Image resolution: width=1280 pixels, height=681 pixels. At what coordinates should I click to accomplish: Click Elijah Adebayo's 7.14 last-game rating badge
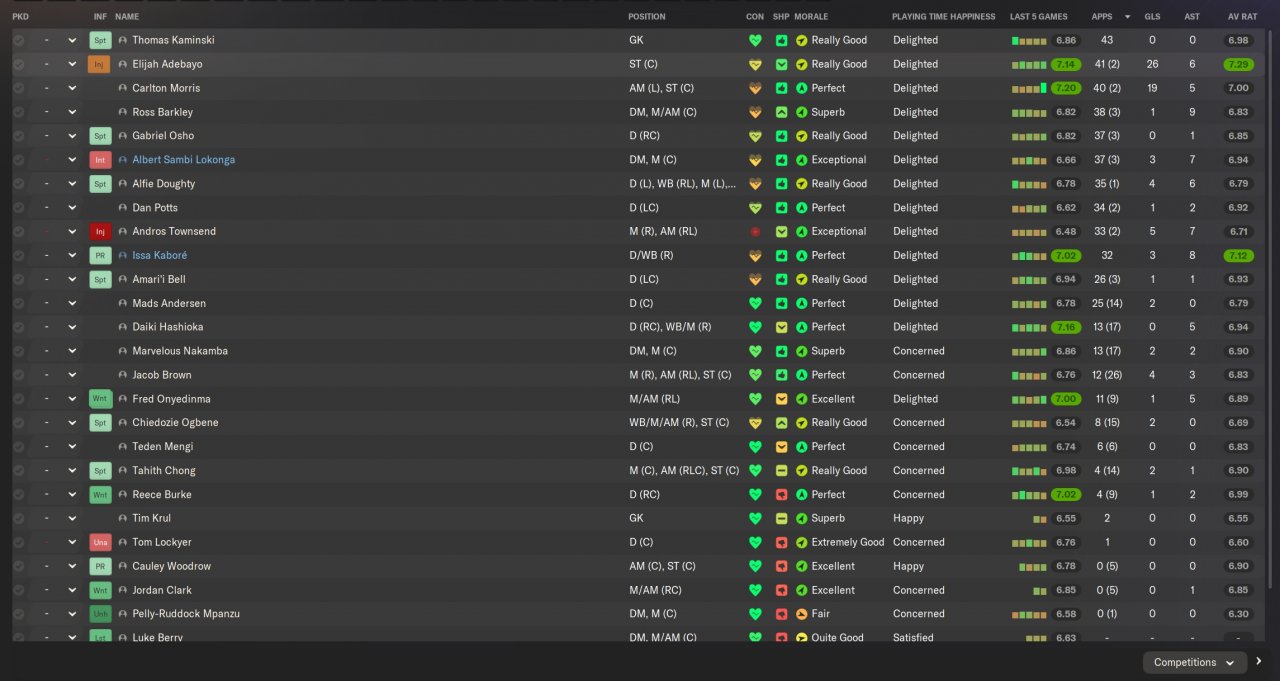tap(1066, 64)
